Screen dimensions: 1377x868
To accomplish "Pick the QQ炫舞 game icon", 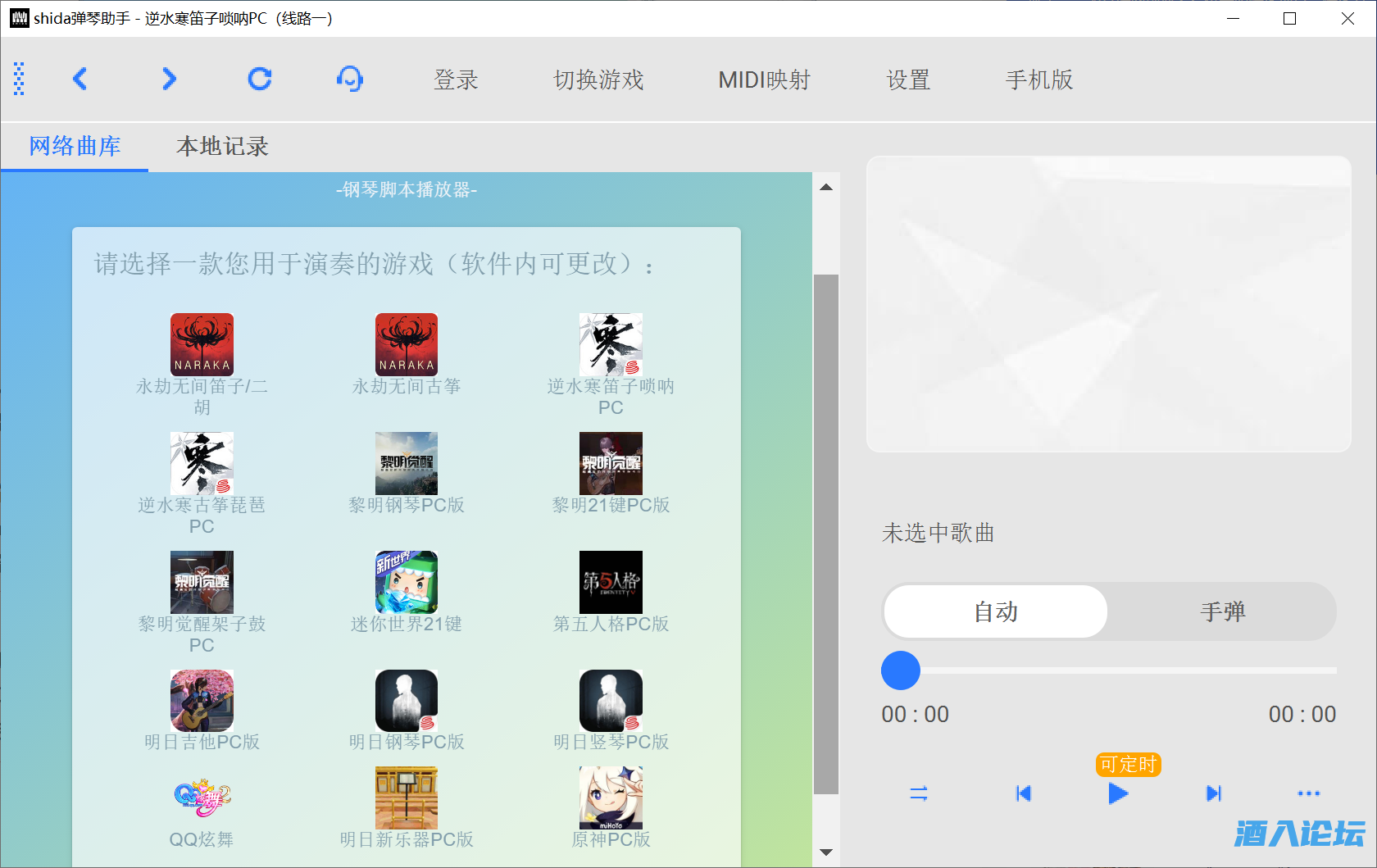I will (x=202, y=798).
